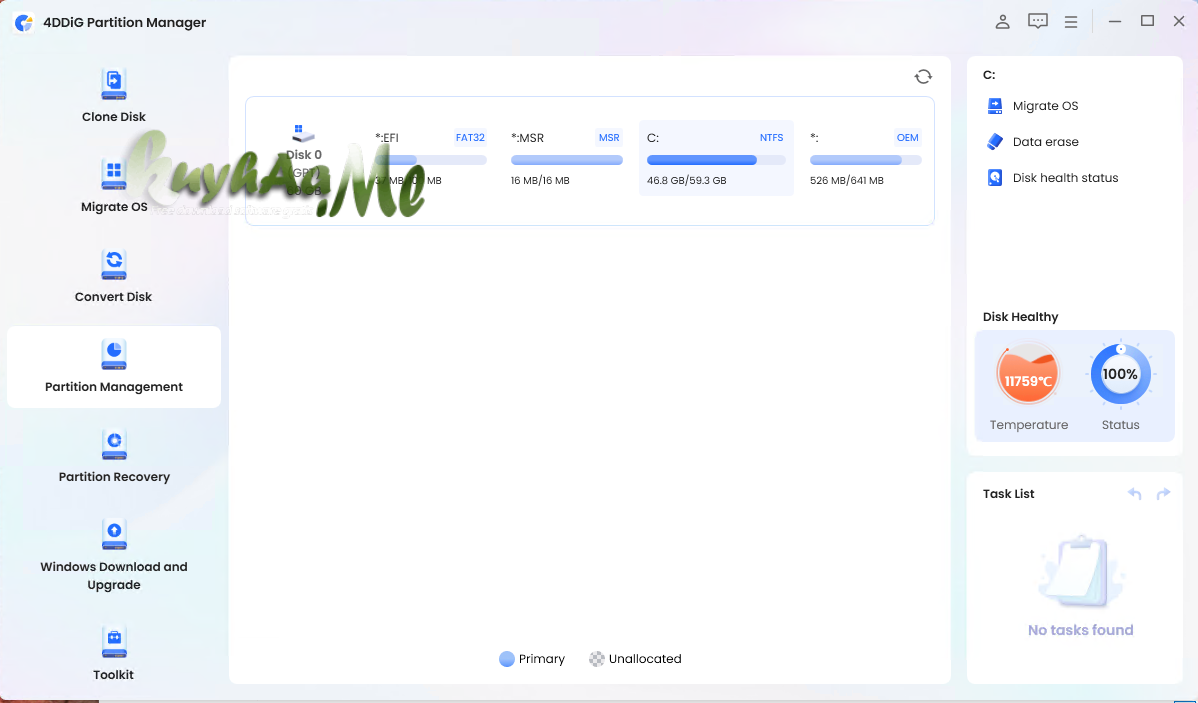This screenshot has height=703, width=1198.
Task: Open Clone Disk label in sidebar
Action: tap(114, 117)
